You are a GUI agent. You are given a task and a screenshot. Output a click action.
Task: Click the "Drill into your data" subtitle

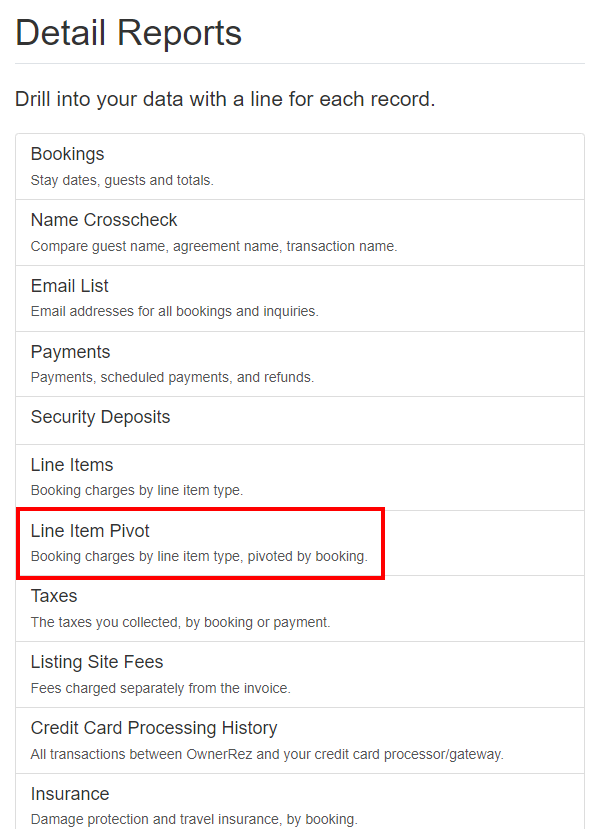point(225,100)
